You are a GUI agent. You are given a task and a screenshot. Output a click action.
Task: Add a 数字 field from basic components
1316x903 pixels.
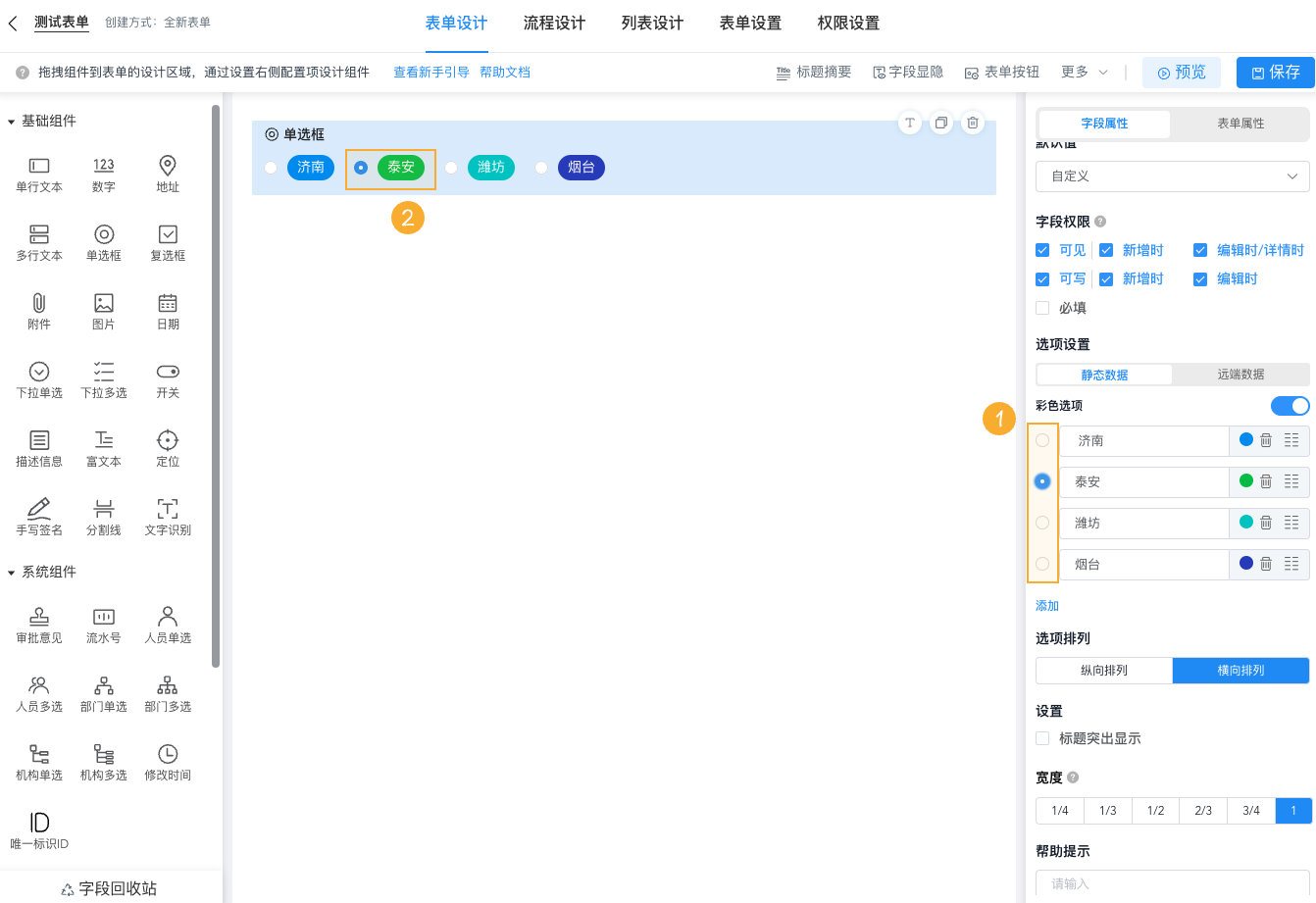coord(103,174)
